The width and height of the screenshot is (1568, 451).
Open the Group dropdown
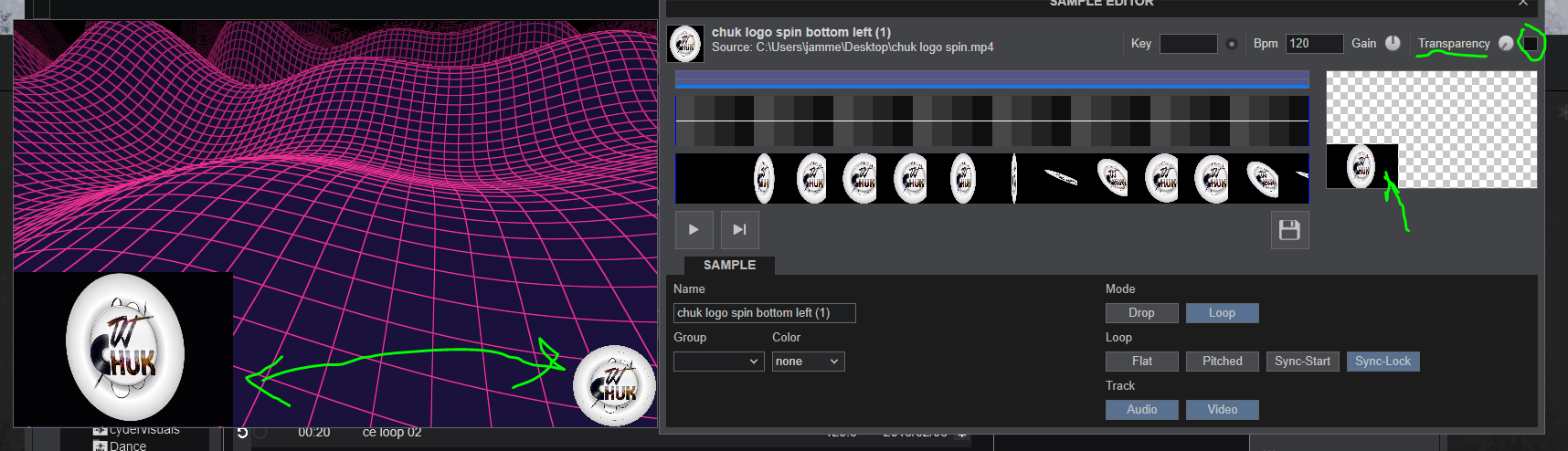coord(719,362)
